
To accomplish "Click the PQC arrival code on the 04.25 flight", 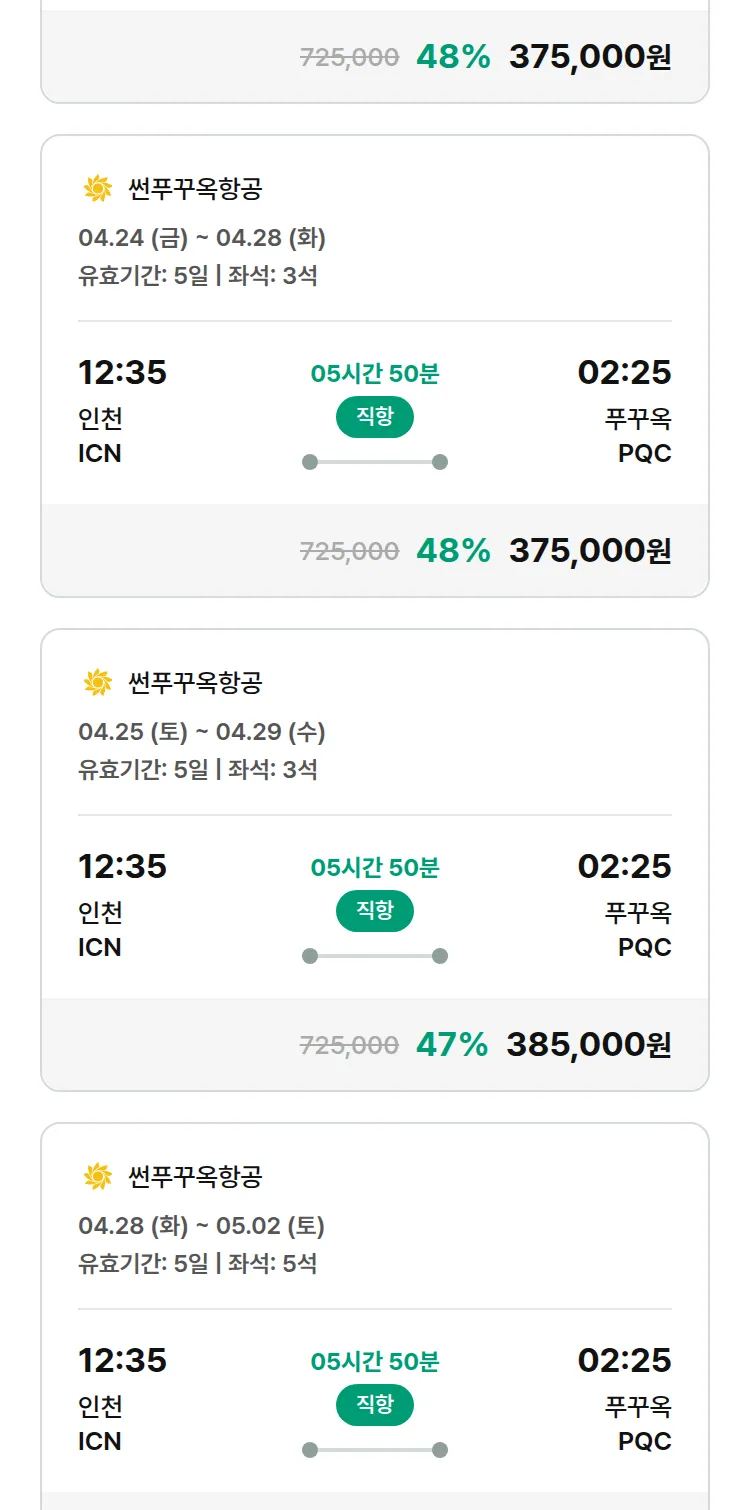I will 645,948.
